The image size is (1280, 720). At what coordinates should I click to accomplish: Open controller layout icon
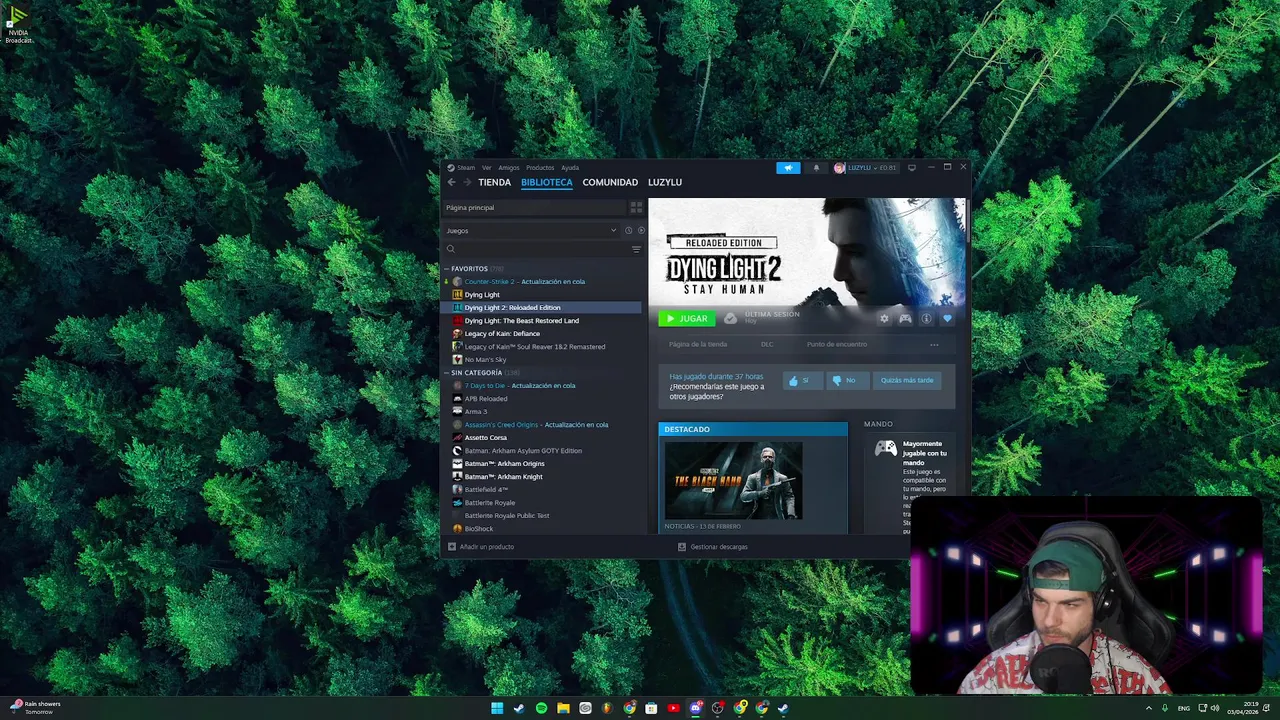pyautogui.click(x=905, y=319)
